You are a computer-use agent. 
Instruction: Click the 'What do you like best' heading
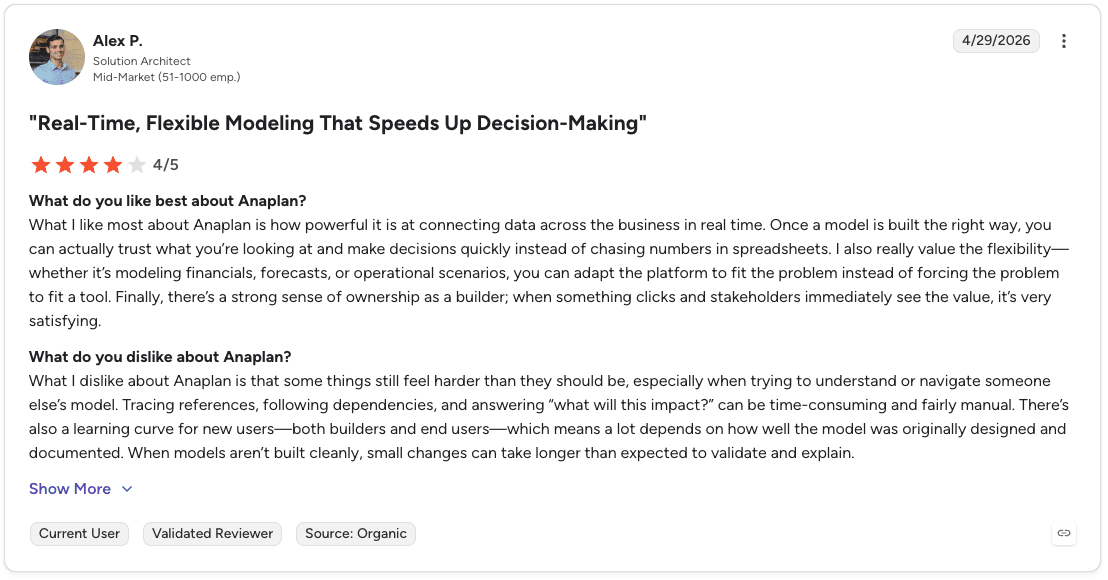[167, 201]
